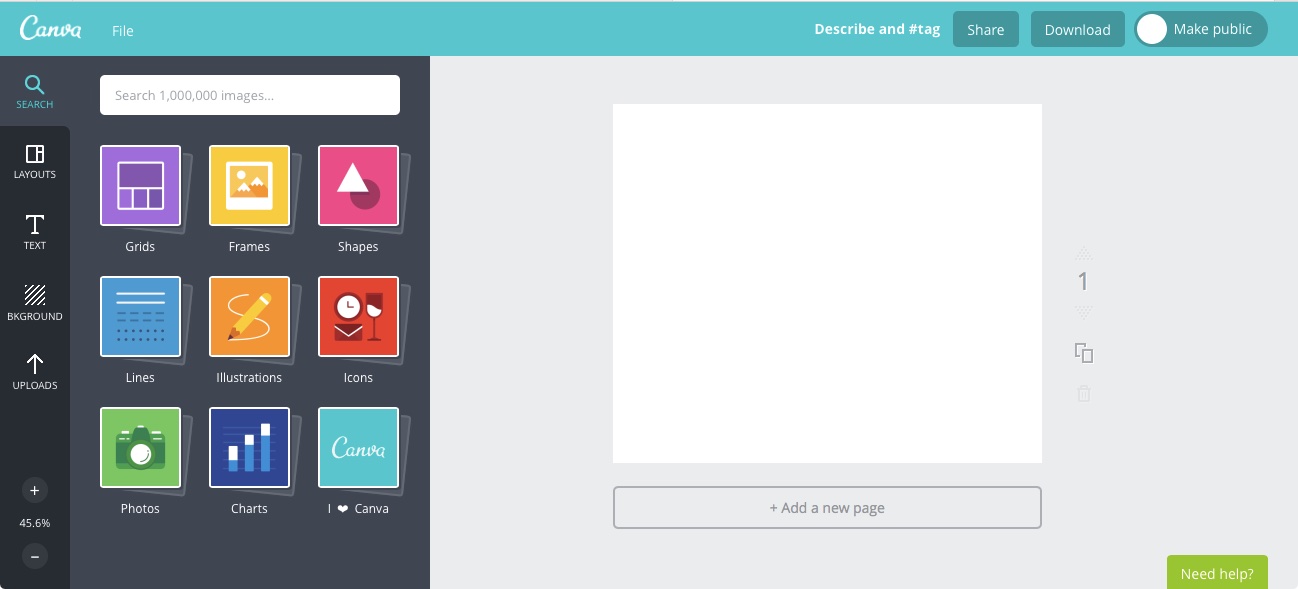Image resolution: width=1298 pixels, height=589 pixels.
Task: Toggle the Make public switch
Action: click(1153, 29)
